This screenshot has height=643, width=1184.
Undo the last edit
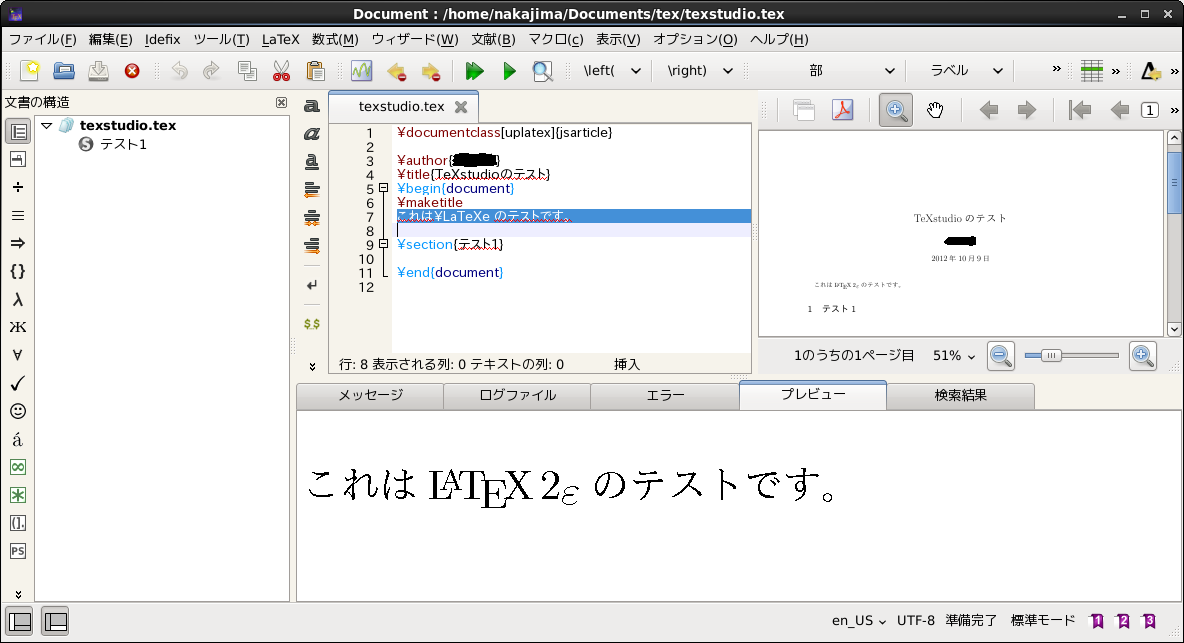click(x=180, y=71)
